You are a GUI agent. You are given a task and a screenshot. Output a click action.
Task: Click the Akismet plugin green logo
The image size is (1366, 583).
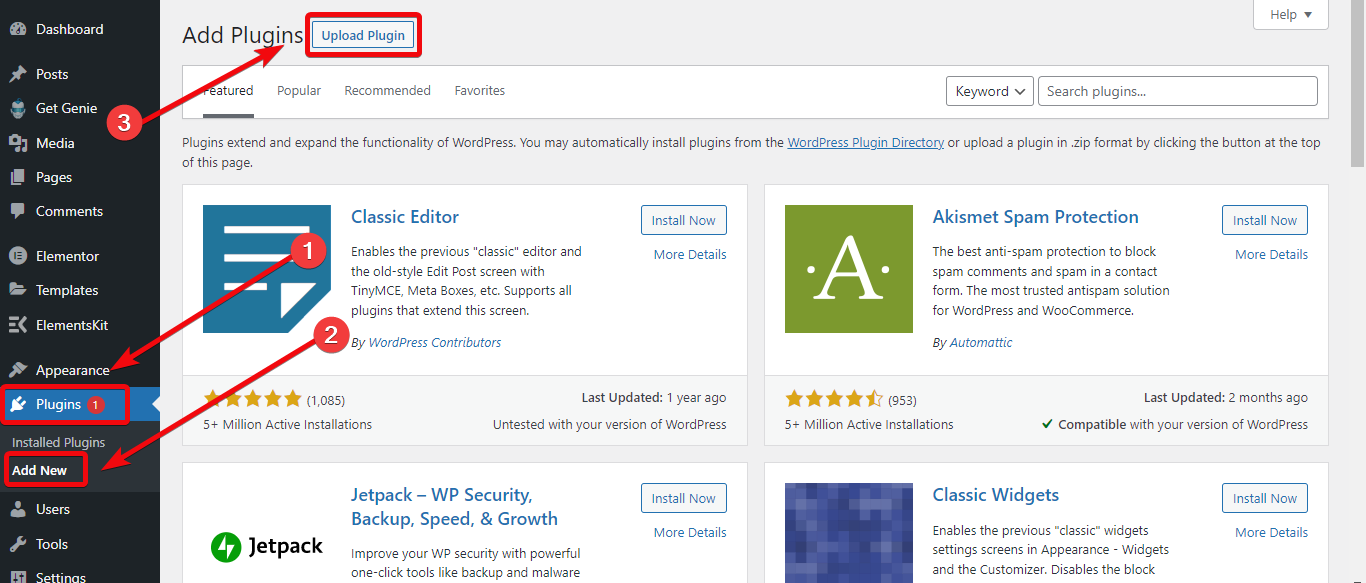[x=849, y=269]
